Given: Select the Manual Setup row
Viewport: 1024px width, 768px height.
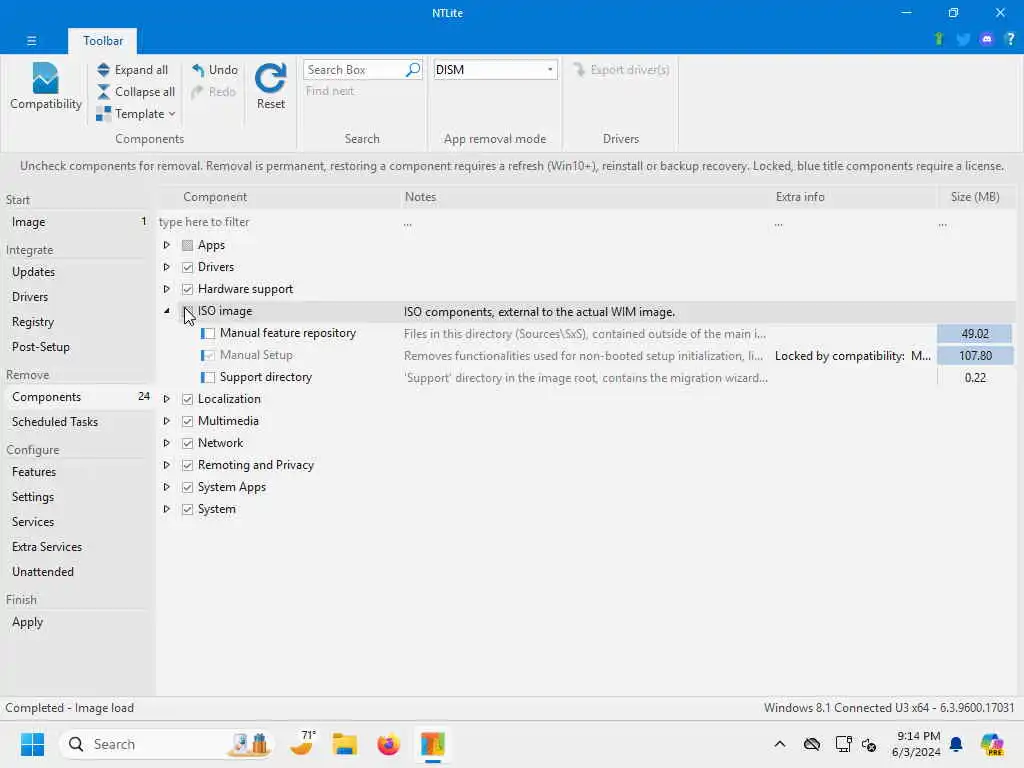Looking at the screenshot, I should [x=586, y=355].
